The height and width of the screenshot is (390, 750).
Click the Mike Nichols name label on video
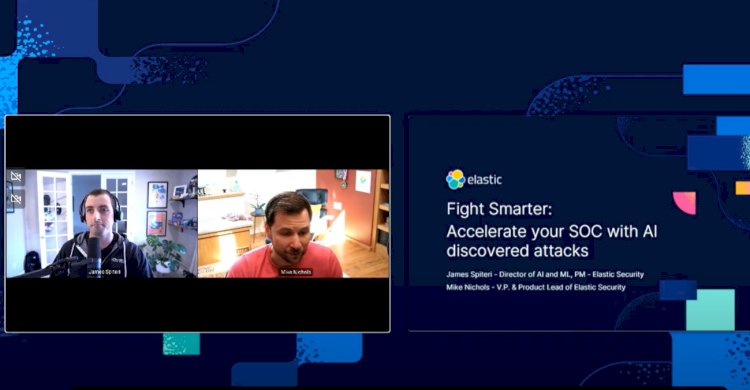296,272
